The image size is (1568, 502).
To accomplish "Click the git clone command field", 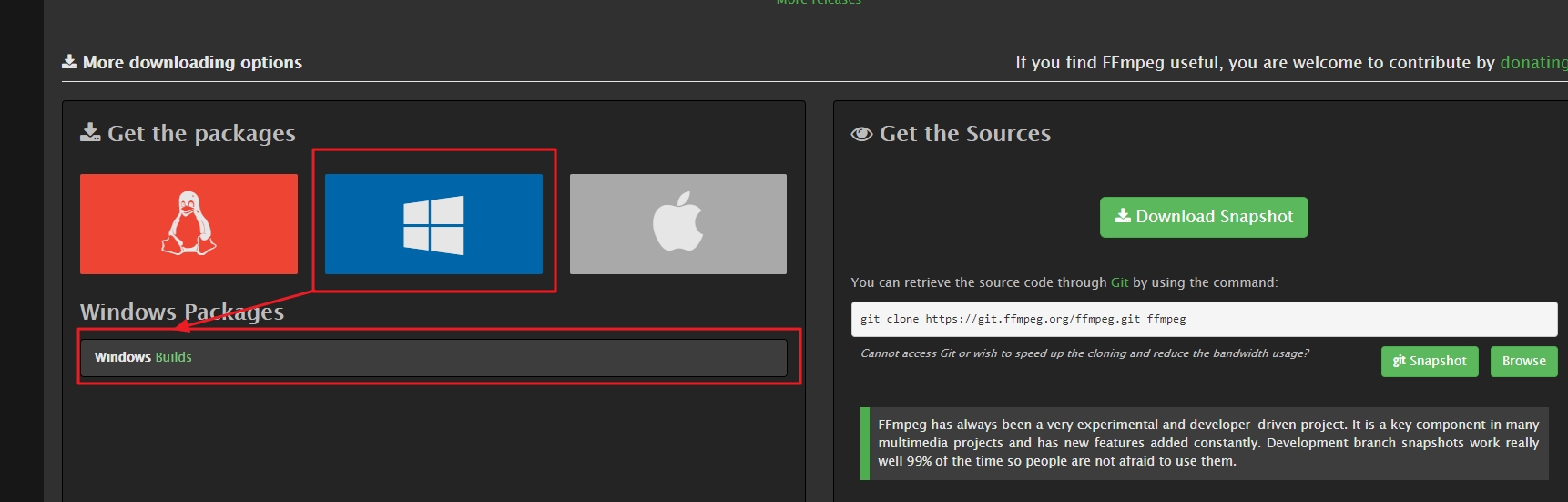I will click(x=1203, y=319).
